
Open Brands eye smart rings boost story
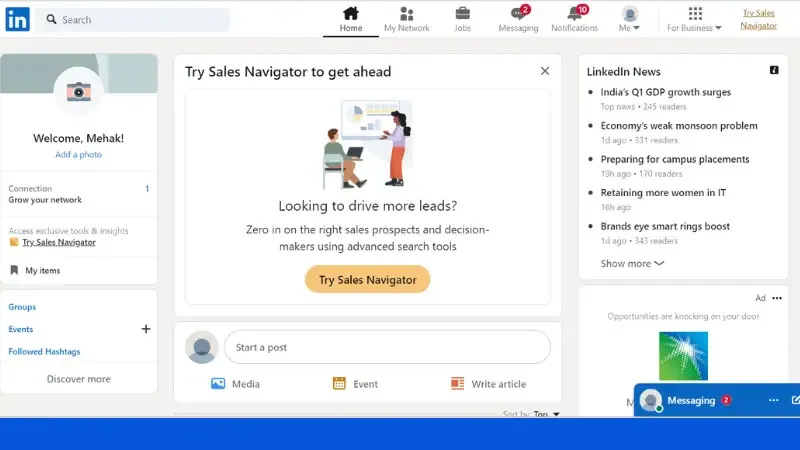[665, 226]
